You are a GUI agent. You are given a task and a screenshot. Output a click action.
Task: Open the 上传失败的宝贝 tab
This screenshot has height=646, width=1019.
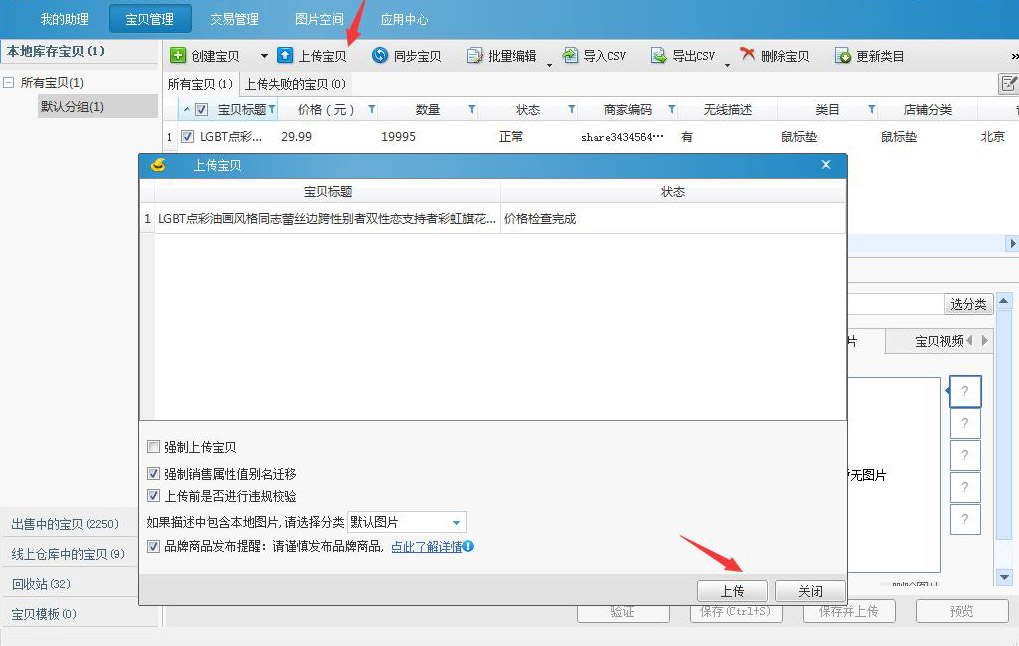295,84
